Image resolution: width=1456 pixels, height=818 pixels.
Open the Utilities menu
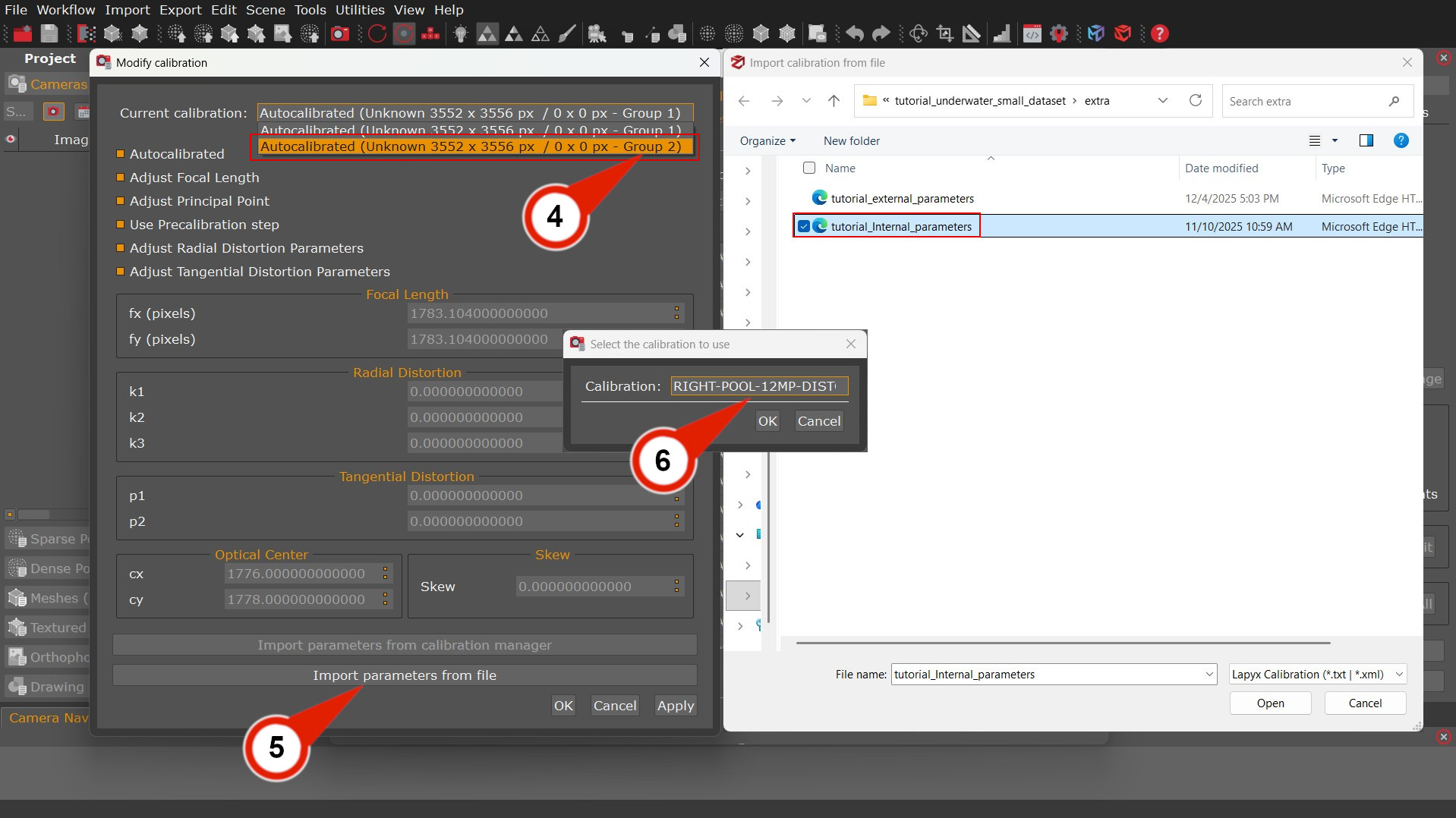360,10
